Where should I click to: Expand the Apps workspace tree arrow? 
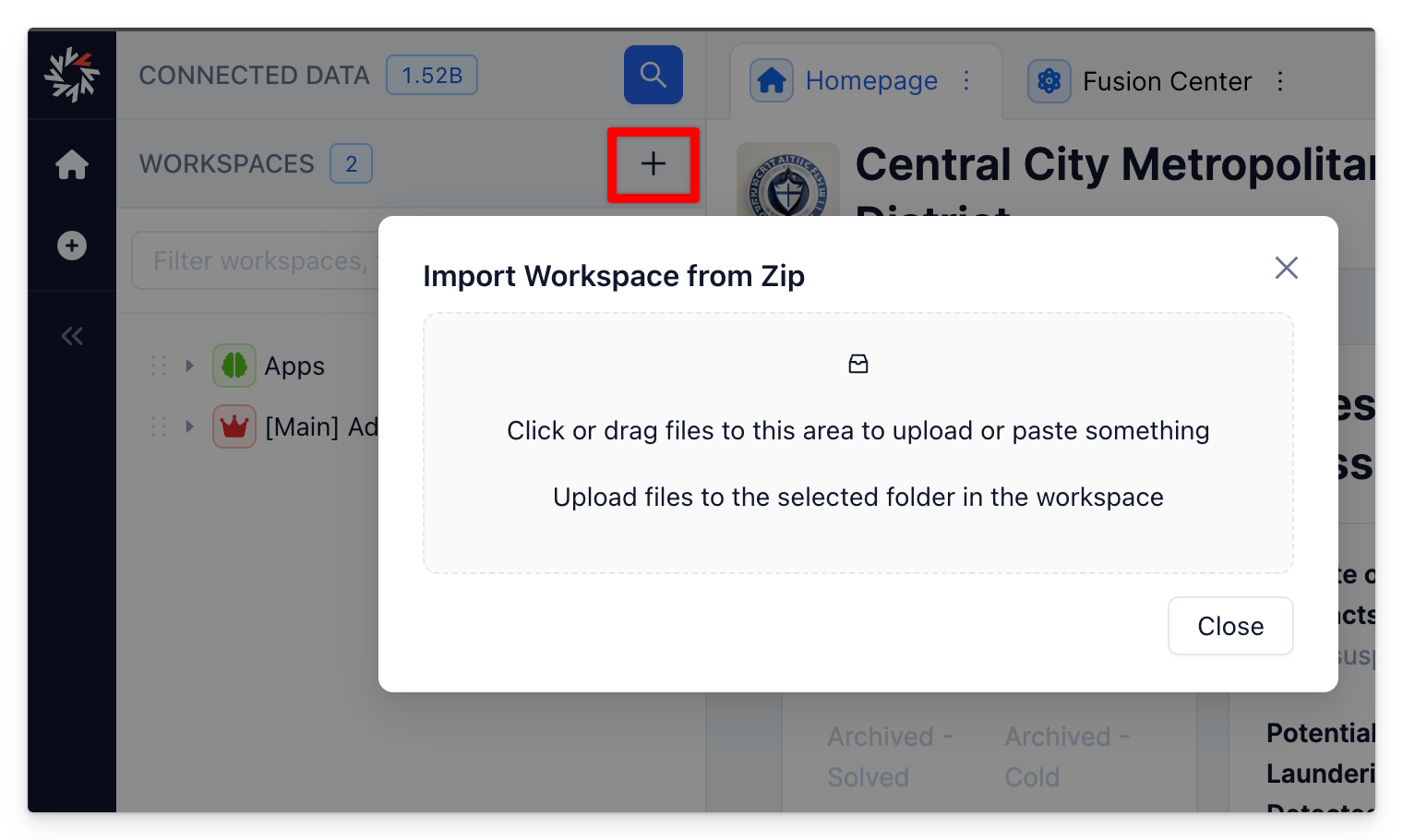click(189, 366)
